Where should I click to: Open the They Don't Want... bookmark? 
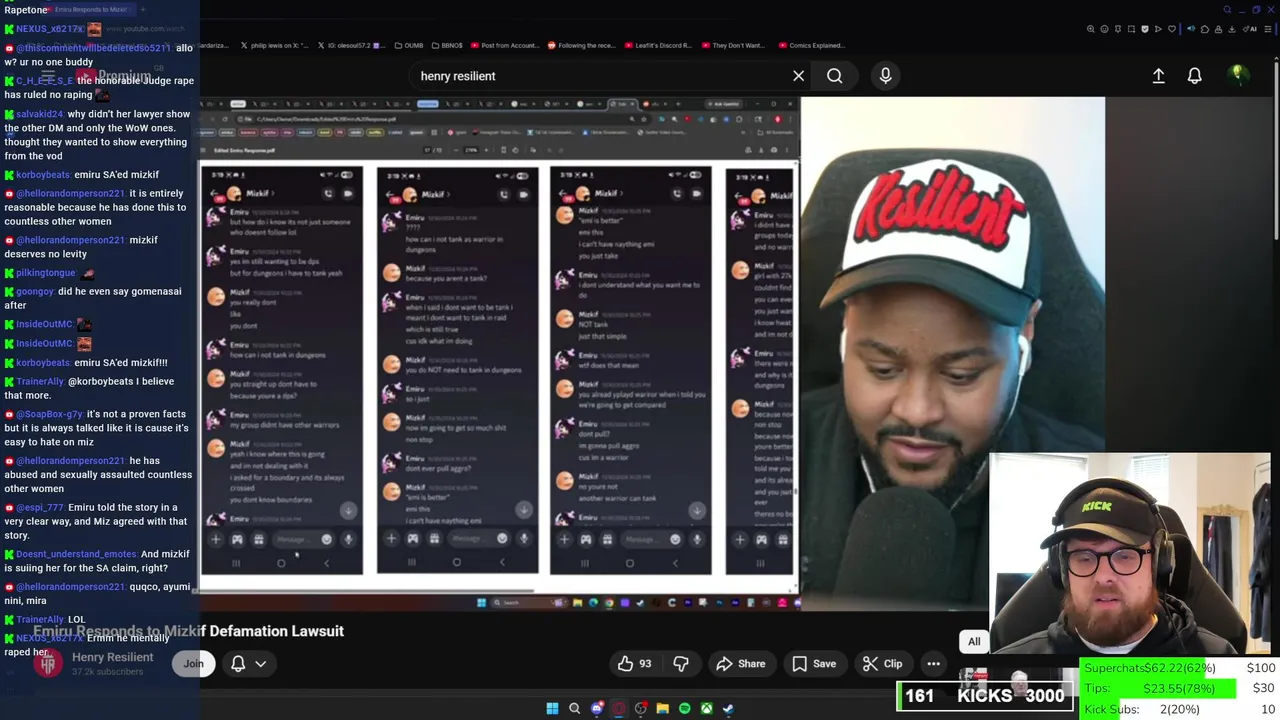click(x=733, y=45)
